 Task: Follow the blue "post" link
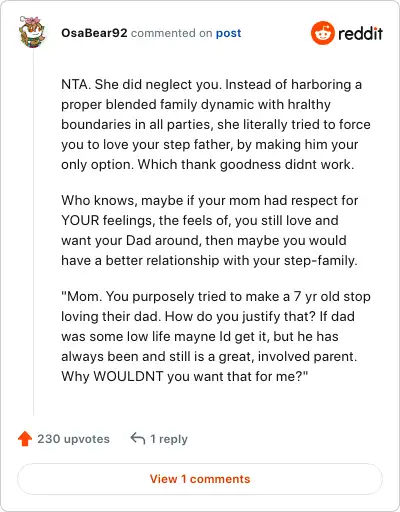pyautogui.click(x=228, y=33)
